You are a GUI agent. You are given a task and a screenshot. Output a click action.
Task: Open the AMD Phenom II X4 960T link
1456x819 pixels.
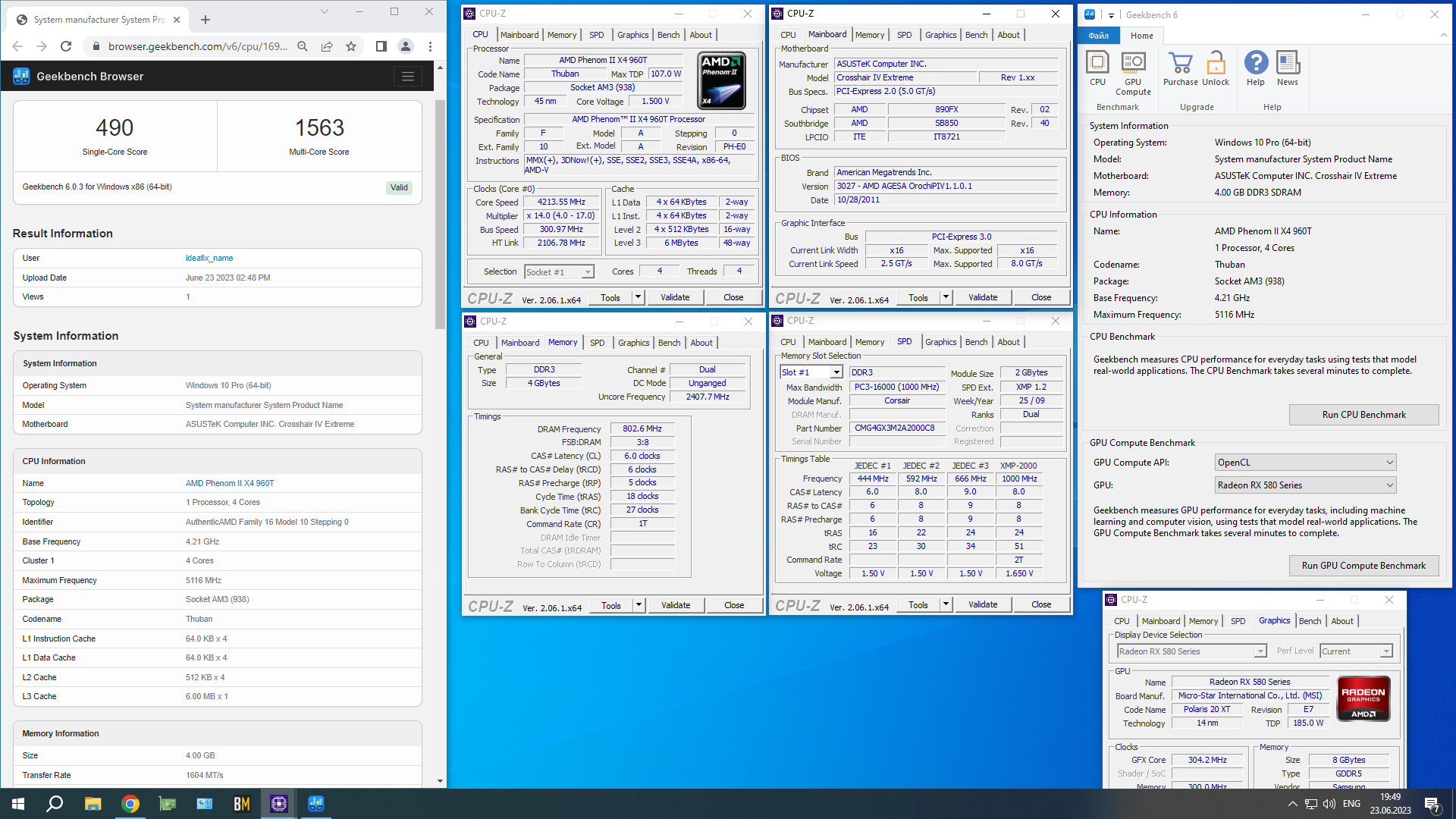(230, 483)
